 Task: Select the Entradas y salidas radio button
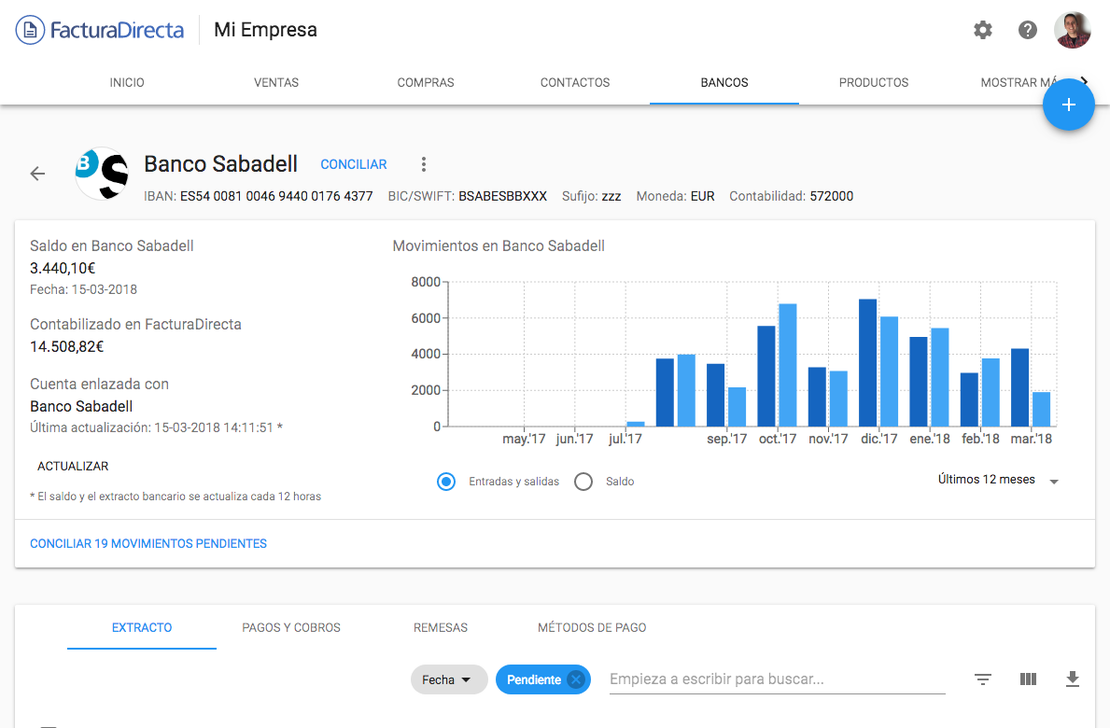pos(446,482)
